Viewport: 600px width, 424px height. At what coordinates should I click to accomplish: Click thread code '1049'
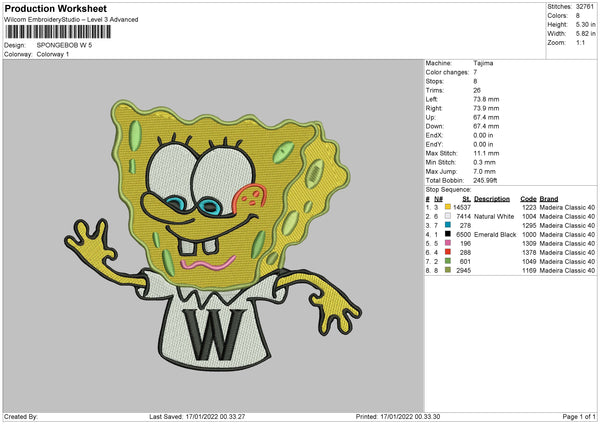coord(529,261)
